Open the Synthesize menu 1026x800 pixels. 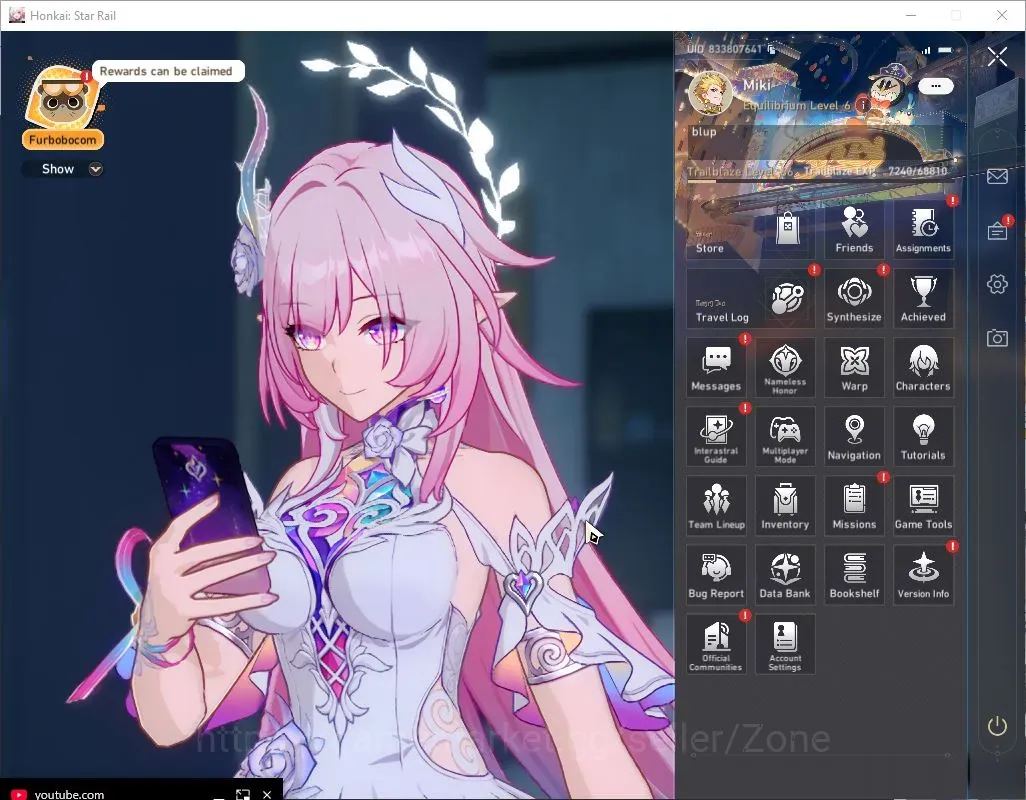(x=854, y=298)
